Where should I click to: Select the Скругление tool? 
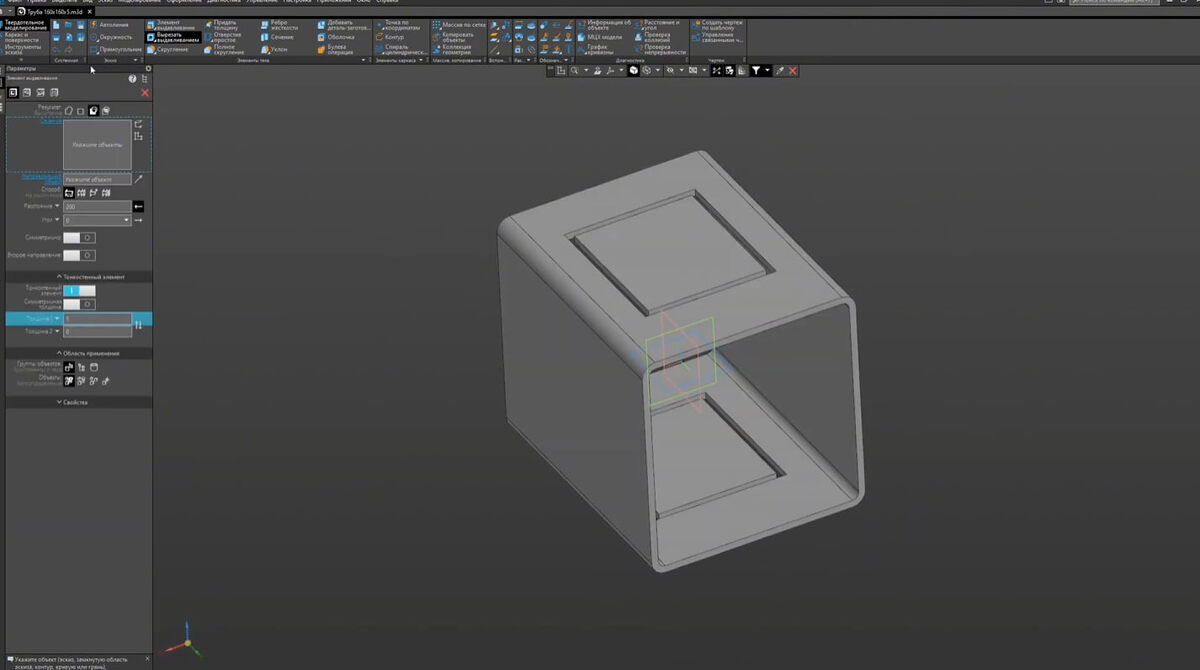(167, 49)
